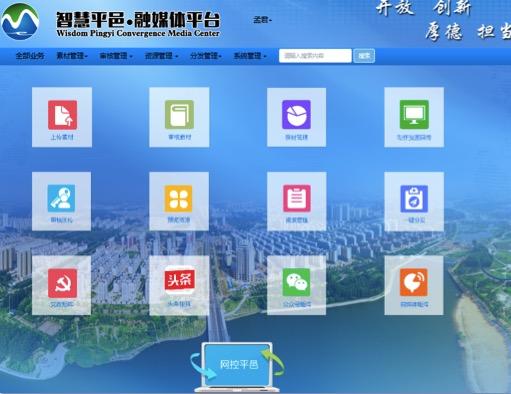The width and height of the screenshot is (511, 394).
Task: Expand the 分发管理 dropdown menu
Action: click(206, 56)
